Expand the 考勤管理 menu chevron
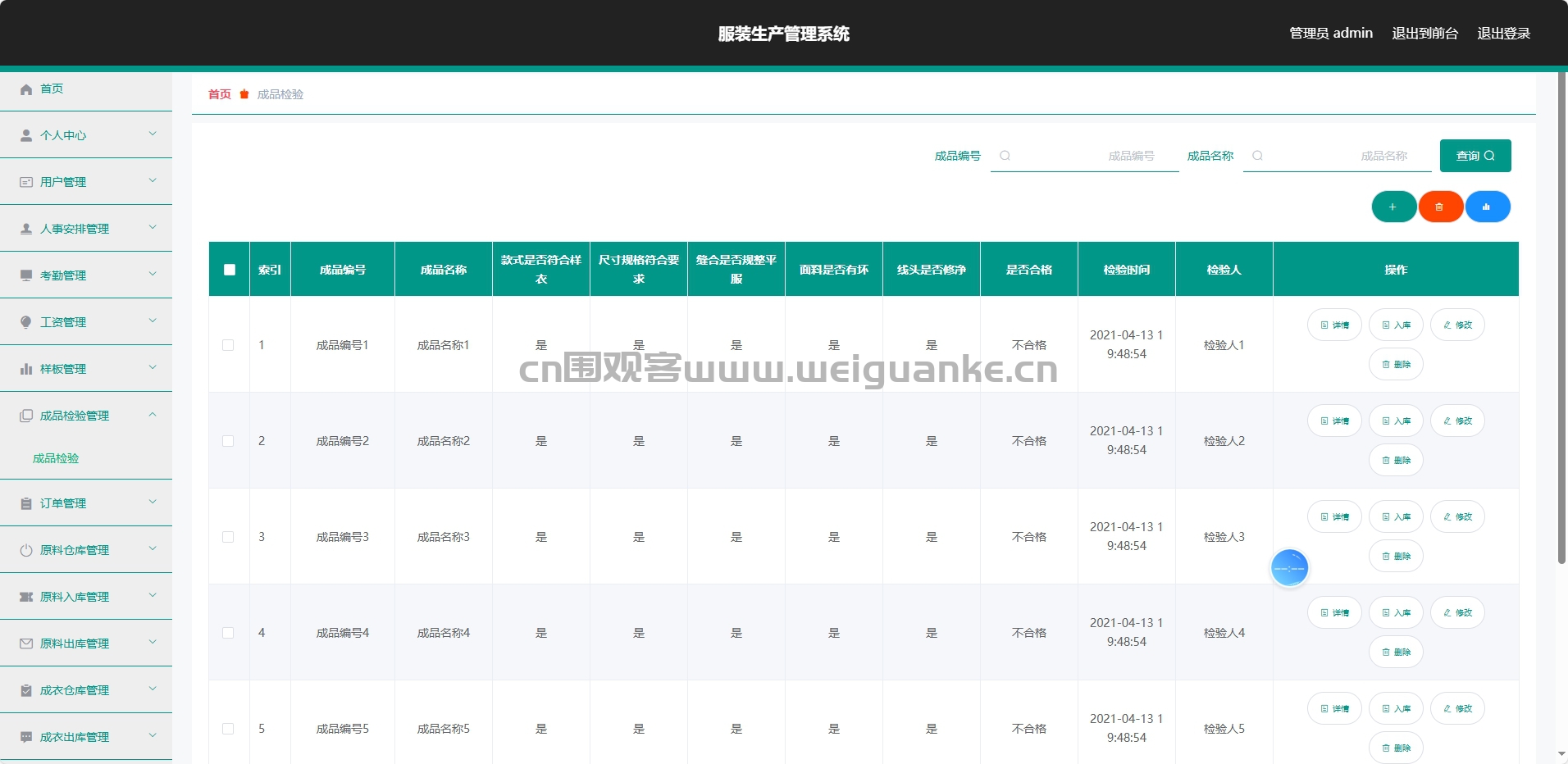This screenshot has width=1568, height=764. click(153, 274)
